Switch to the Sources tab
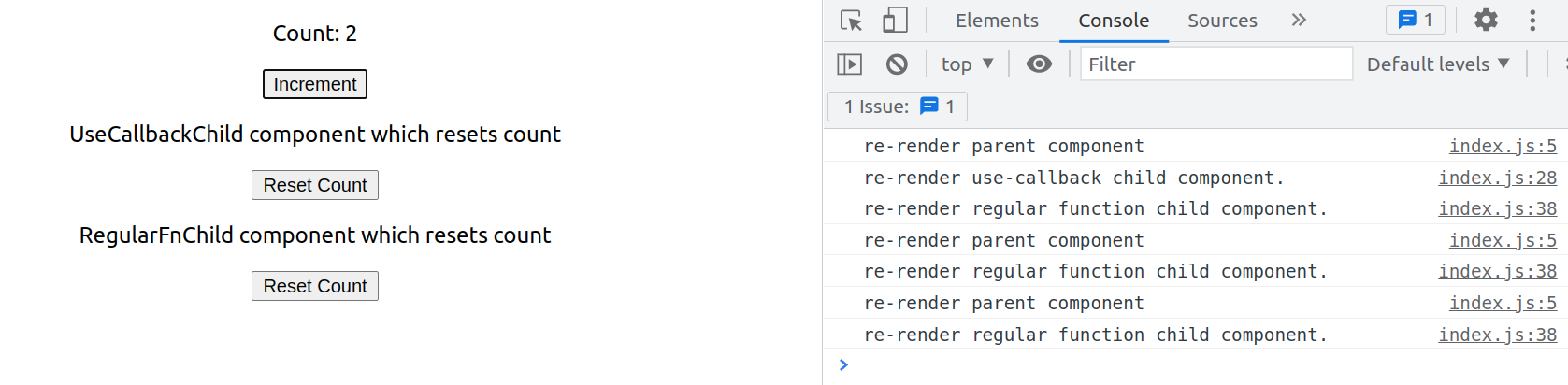Viewport: 1568px width, 385px height. pos(1222,21)
